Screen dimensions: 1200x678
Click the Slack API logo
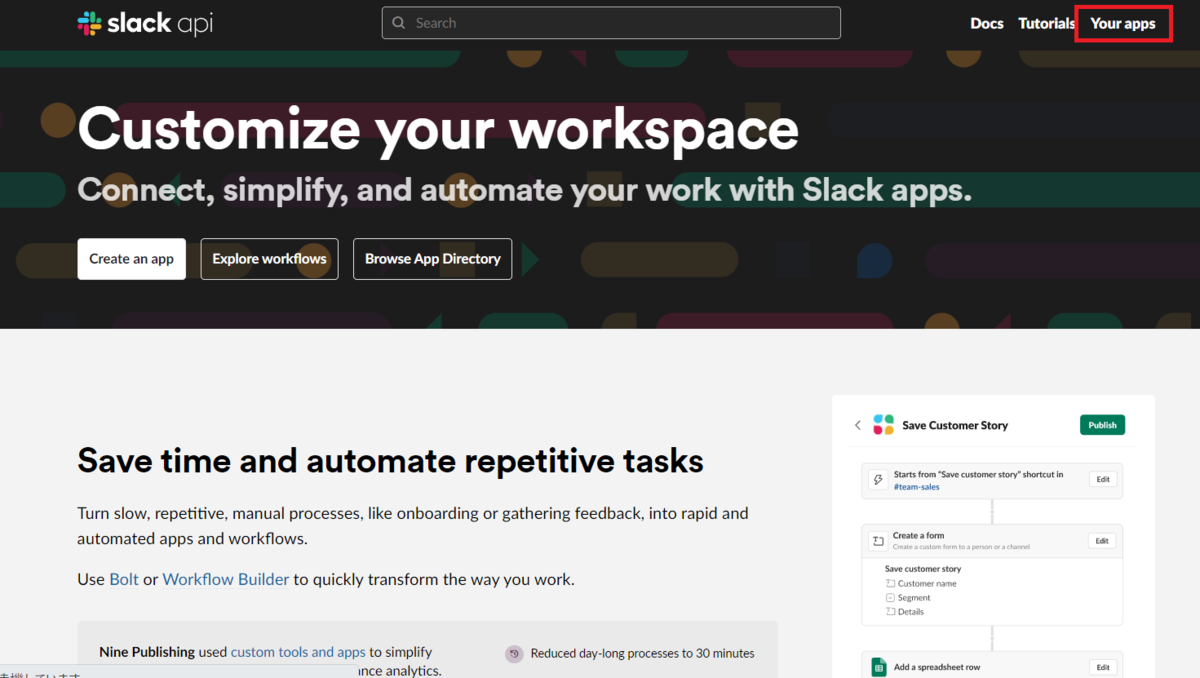pos(145,23)
